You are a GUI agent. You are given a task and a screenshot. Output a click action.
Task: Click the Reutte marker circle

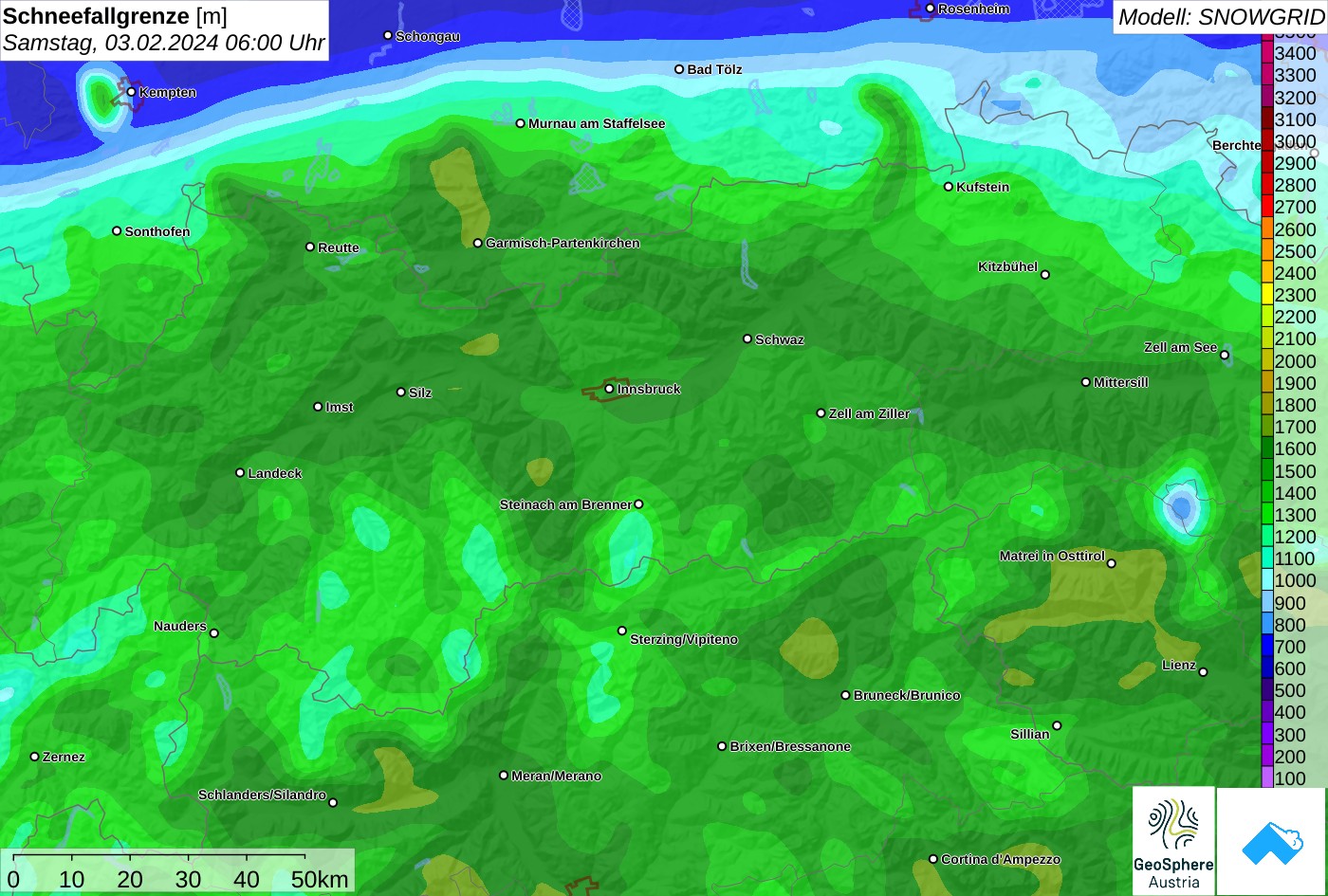pyautogui.click(x=309, y=247)
